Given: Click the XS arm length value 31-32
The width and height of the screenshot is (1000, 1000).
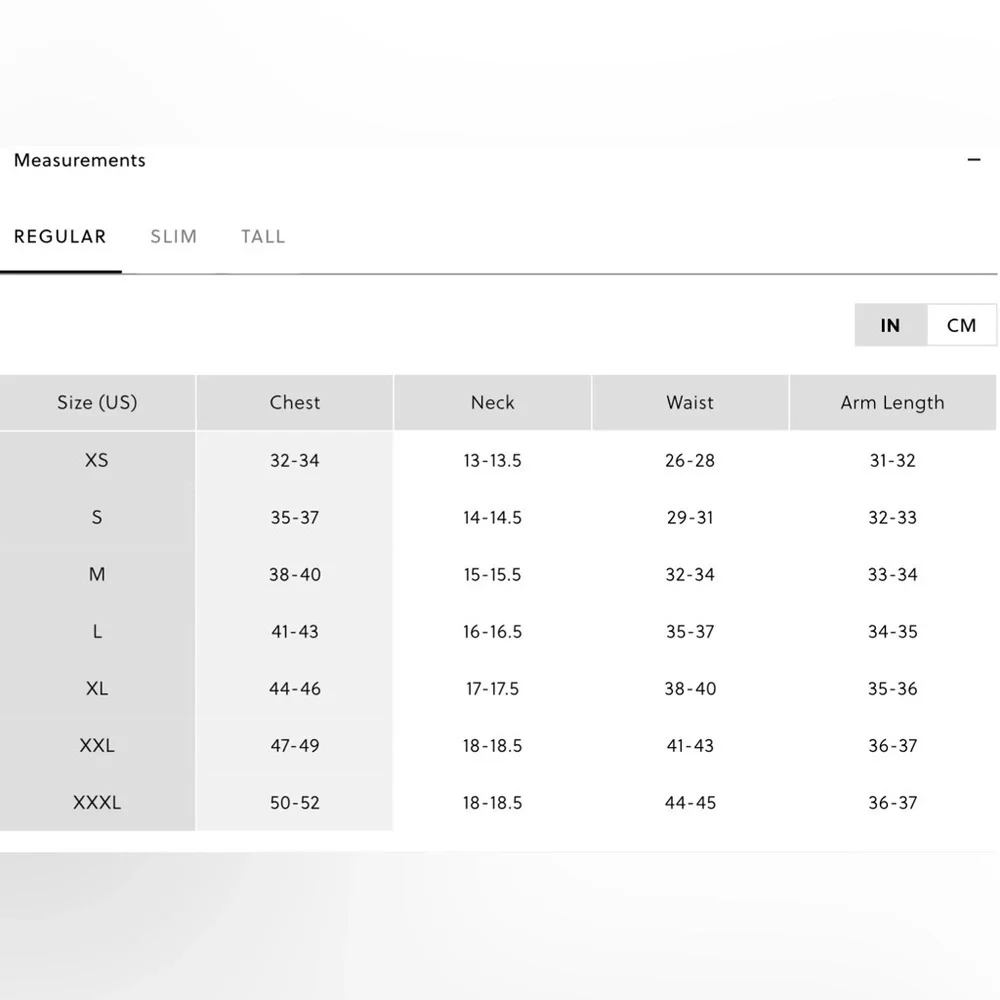Looking at the screenshot, I should click(892, 460).
